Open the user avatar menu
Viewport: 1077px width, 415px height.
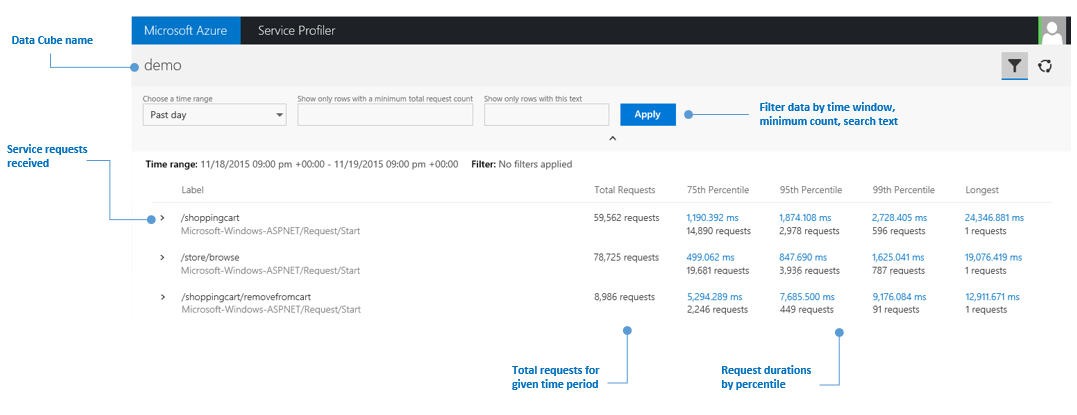(1053, 31)
